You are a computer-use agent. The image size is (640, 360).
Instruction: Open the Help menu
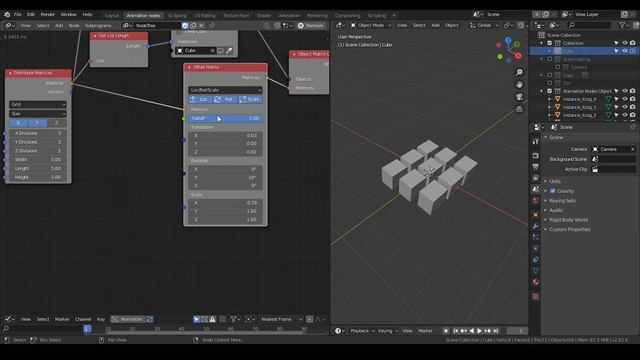point(87,14)
